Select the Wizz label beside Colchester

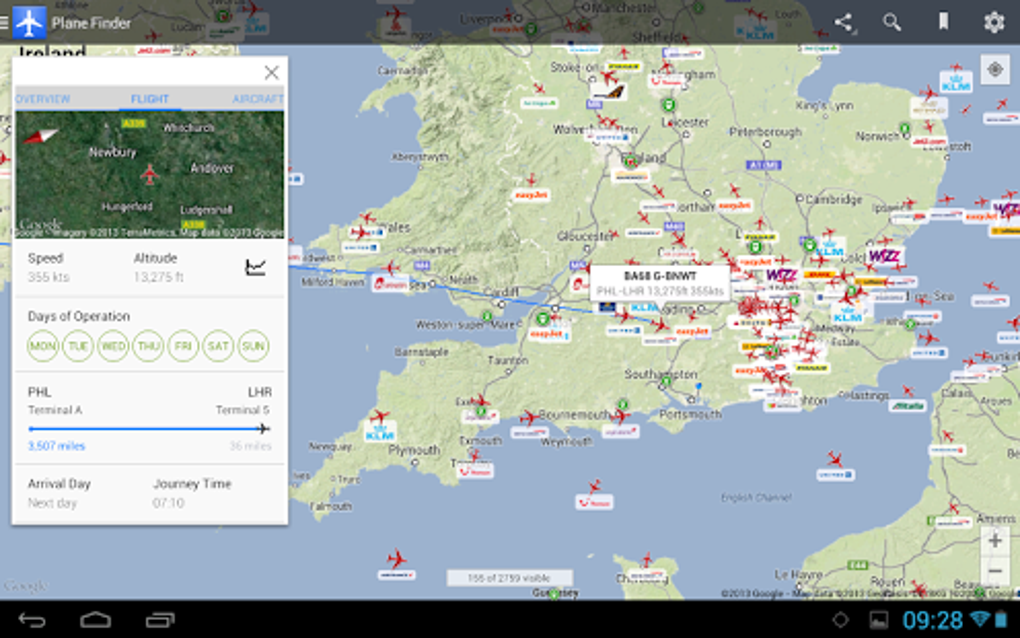click(x=884, y=256)
